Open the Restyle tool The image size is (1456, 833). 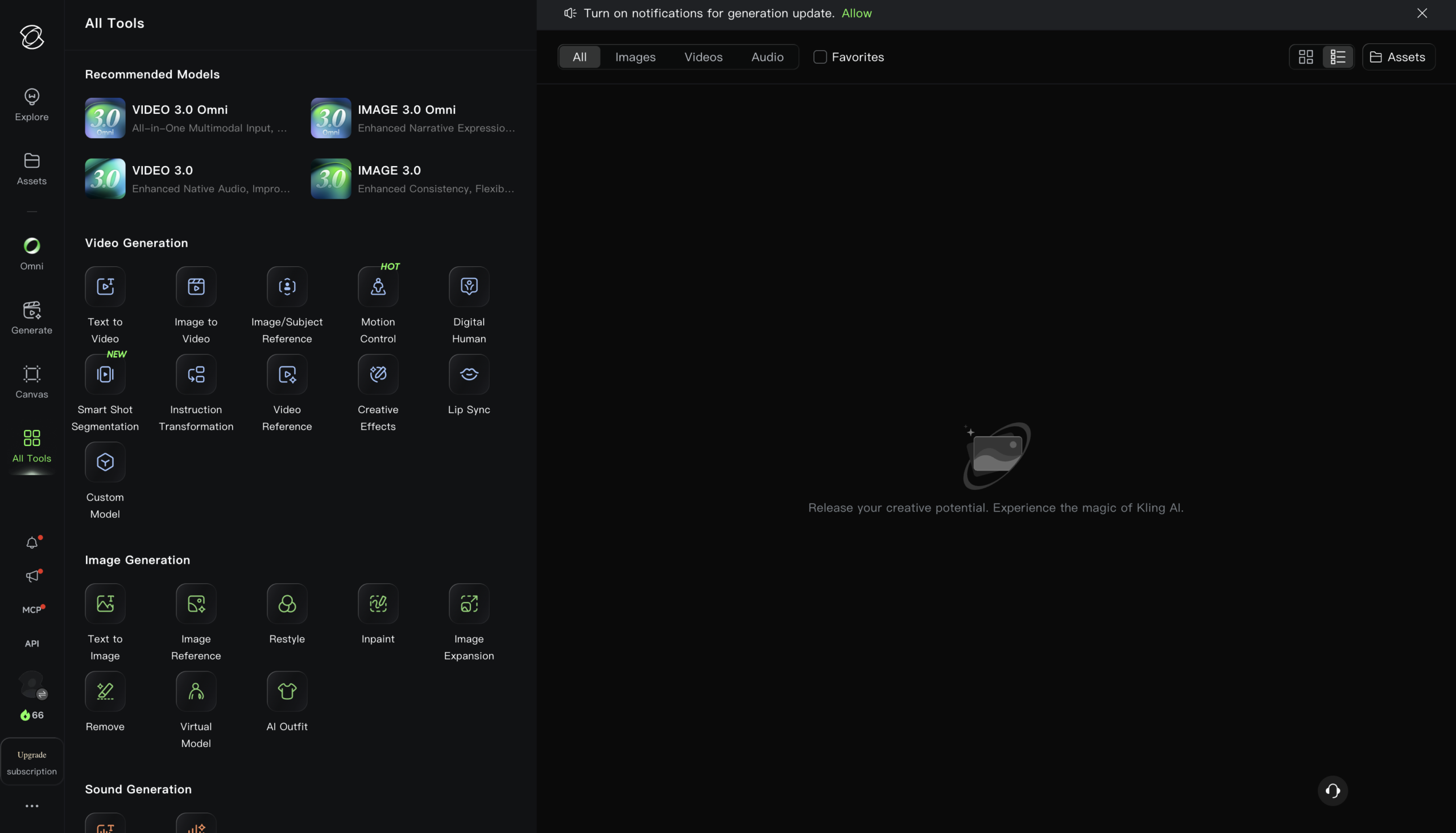click(287, 615)
